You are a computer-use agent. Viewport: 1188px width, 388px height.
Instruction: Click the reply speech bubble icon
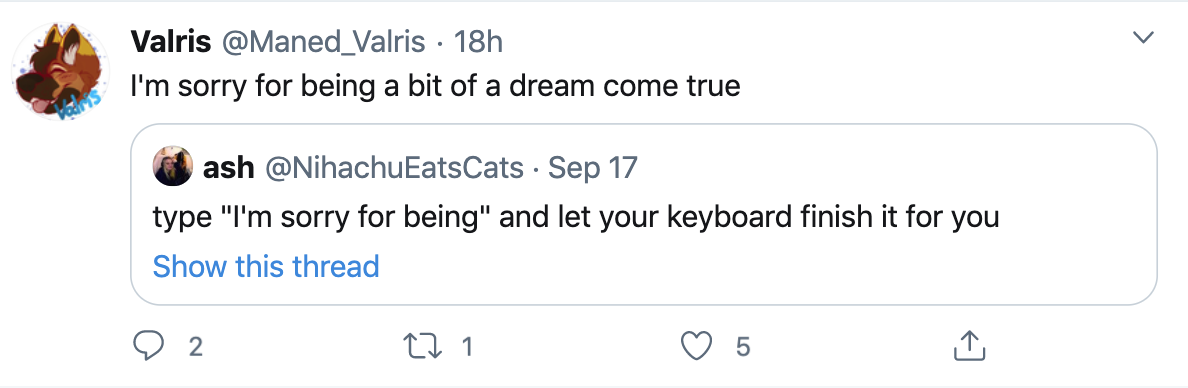click(x=148, y=346)
